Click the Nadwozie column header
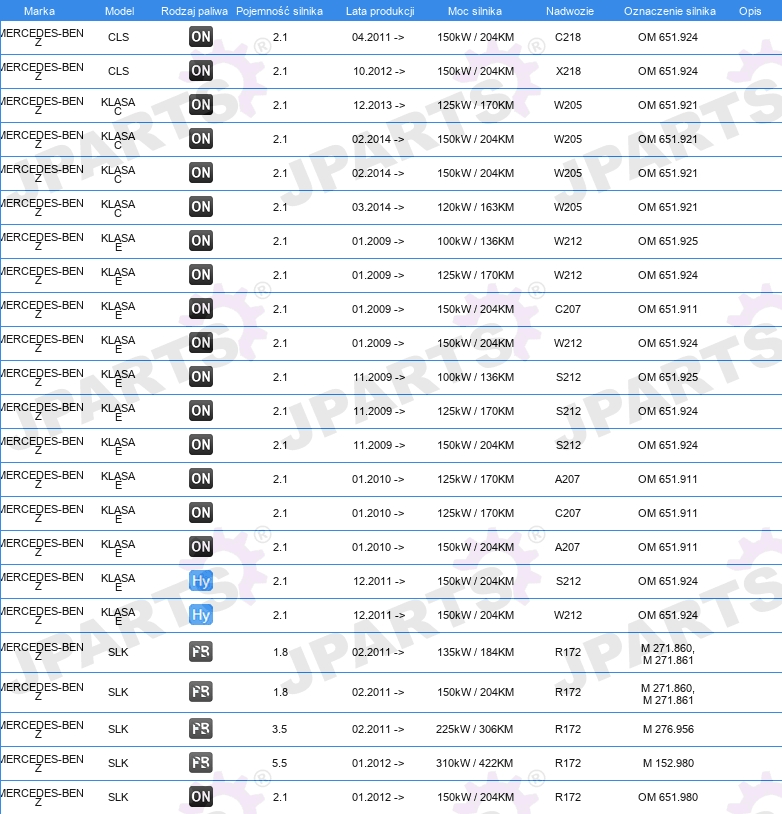 pyautogui.click(x=570, y=11)
